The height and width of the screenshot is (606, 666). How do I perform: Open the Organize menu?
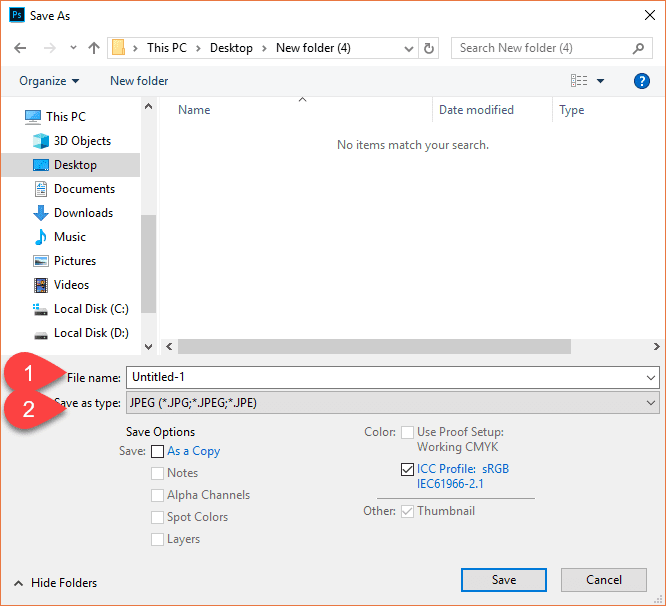(49, 81)
